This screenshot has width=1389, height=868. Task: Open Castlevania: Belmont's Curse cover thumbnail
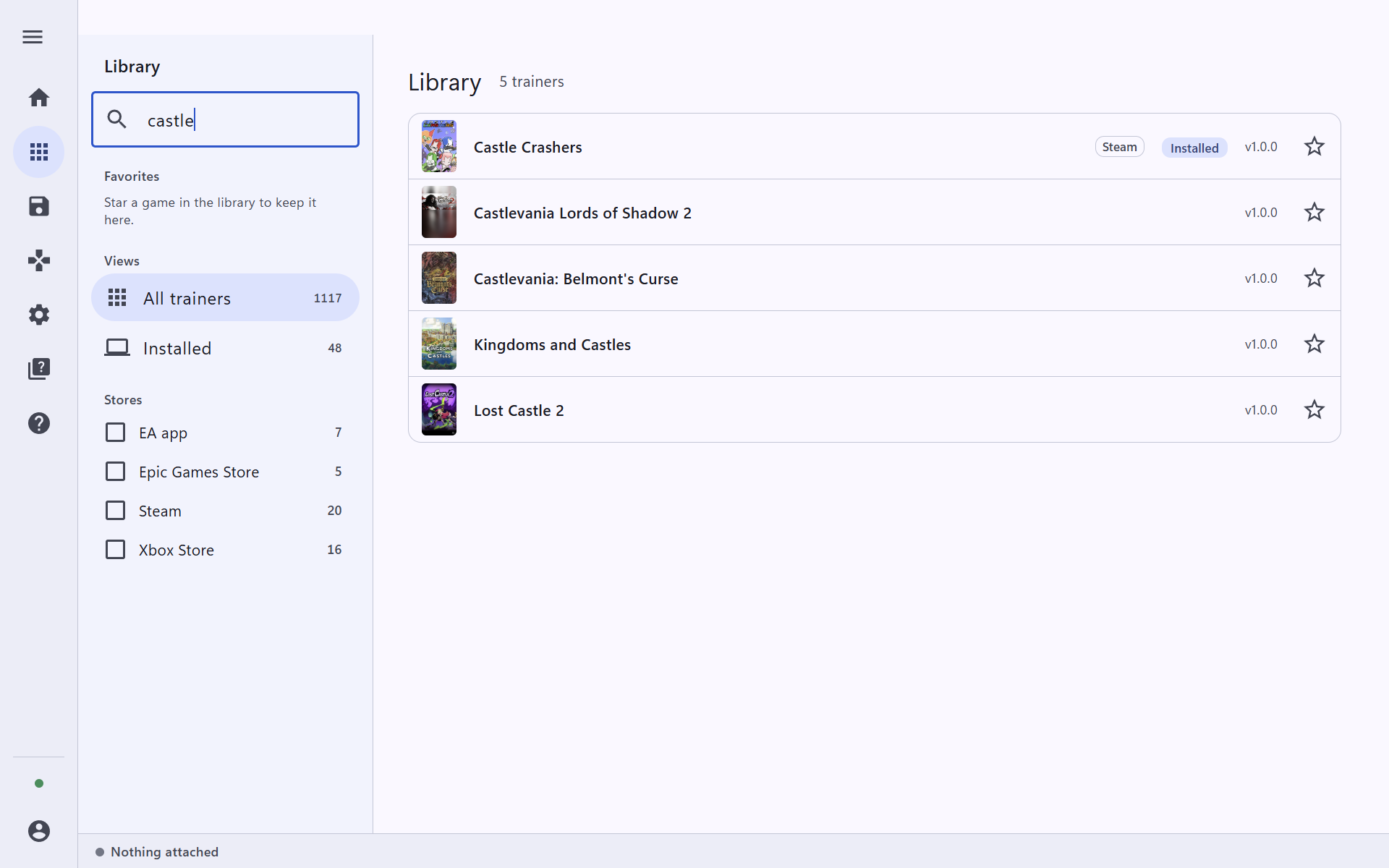point(439,278)
